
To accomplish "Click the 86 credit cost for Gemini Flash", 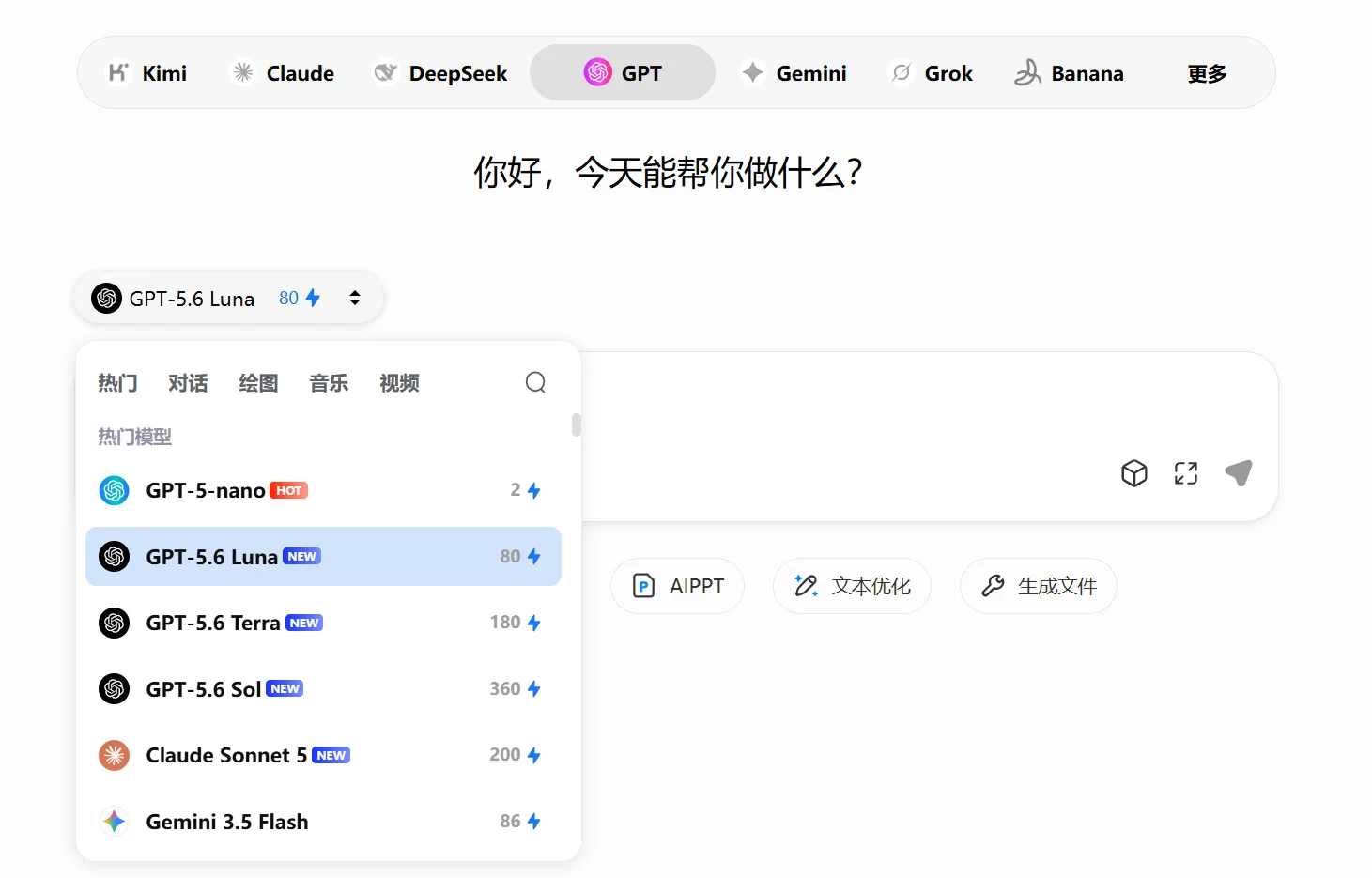I will (520, 822).
